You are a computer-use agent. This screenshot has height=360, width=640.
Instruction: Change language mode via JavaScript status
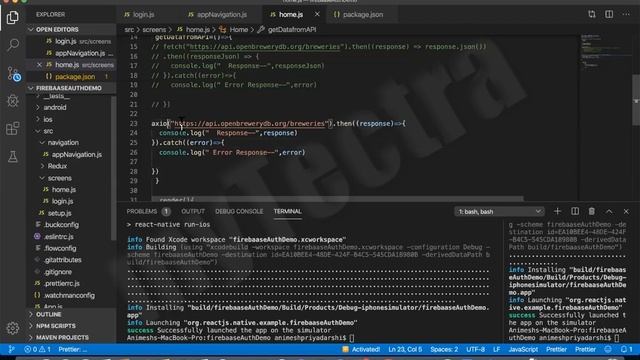coord(523,349)
